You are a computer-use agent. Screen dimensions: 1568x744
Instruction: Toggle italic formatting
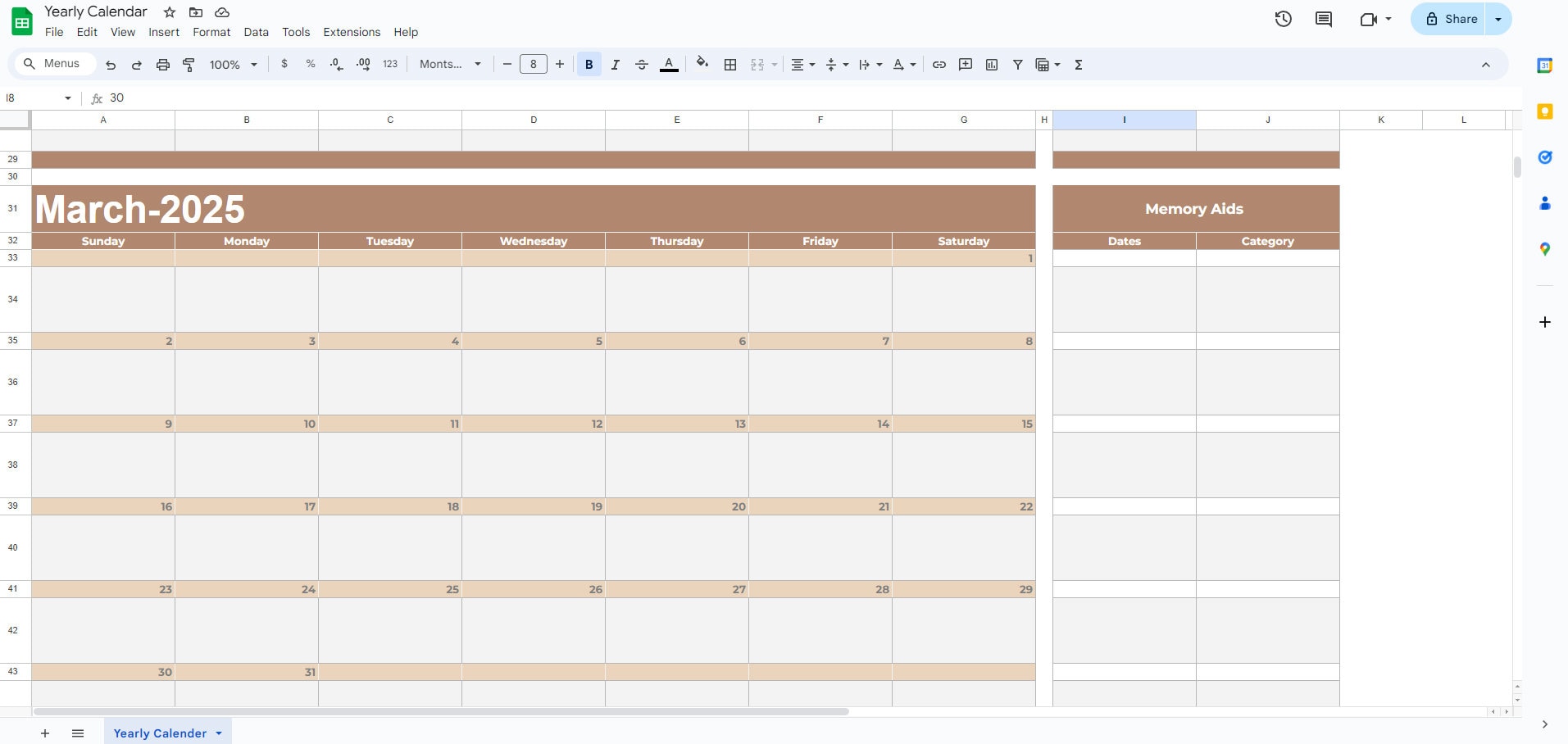pyautogui.click(x=615, y=65)
